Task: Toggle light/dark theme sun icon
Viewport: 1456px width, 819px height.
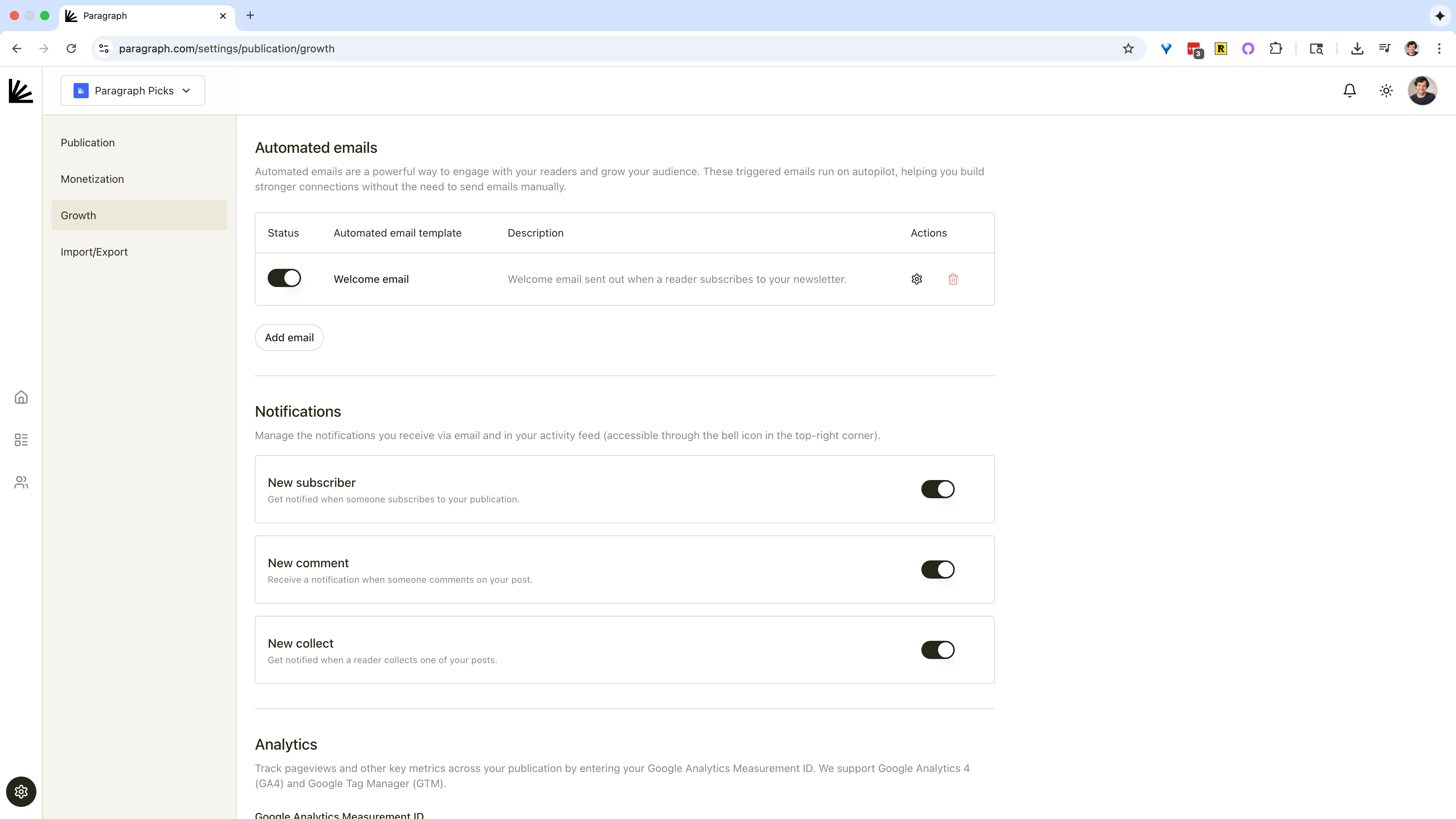Action: (x=1386, y=91)
